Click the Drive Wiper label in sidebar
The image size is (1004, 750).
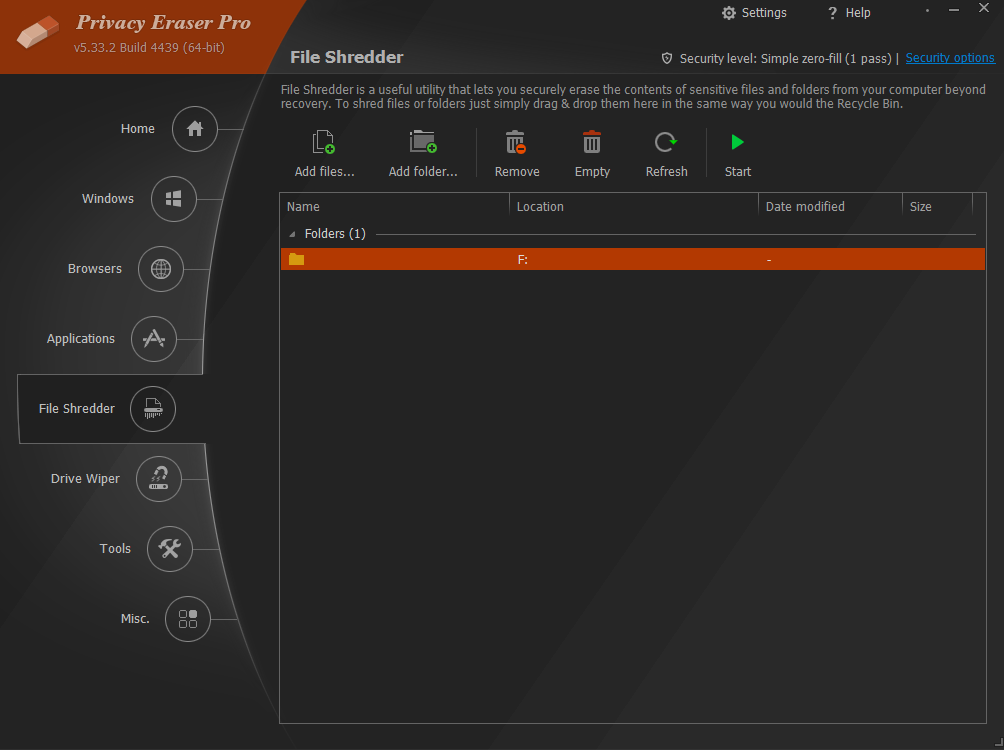85,478
